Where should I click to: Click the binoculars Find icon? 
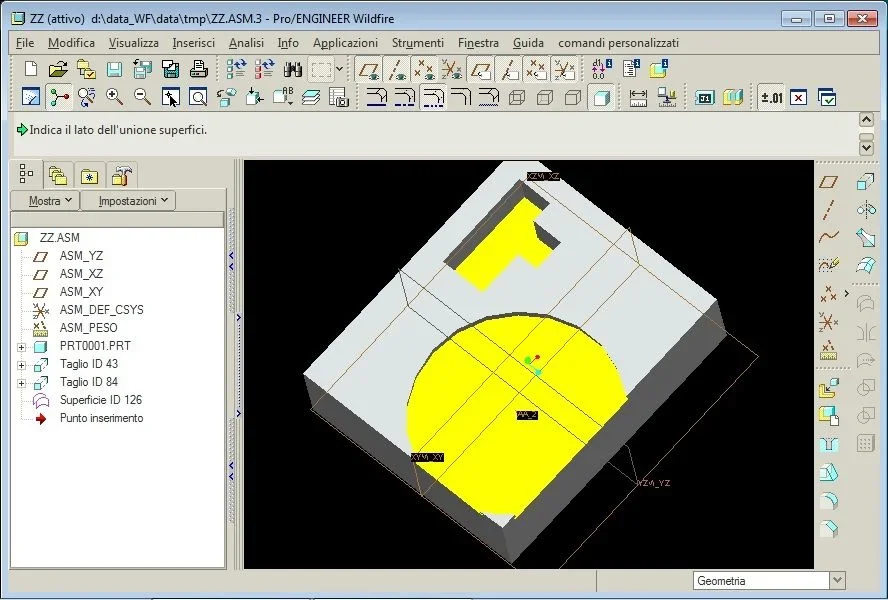tap(293, 70)
